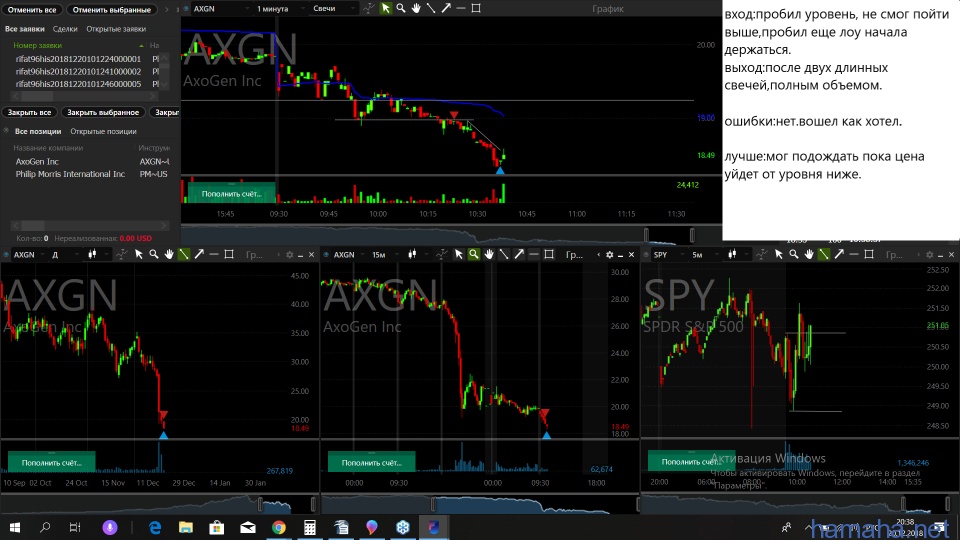
Task: Choose the arrow drawing tool in the top chart toolbar
Action: (x=445, y=8)
